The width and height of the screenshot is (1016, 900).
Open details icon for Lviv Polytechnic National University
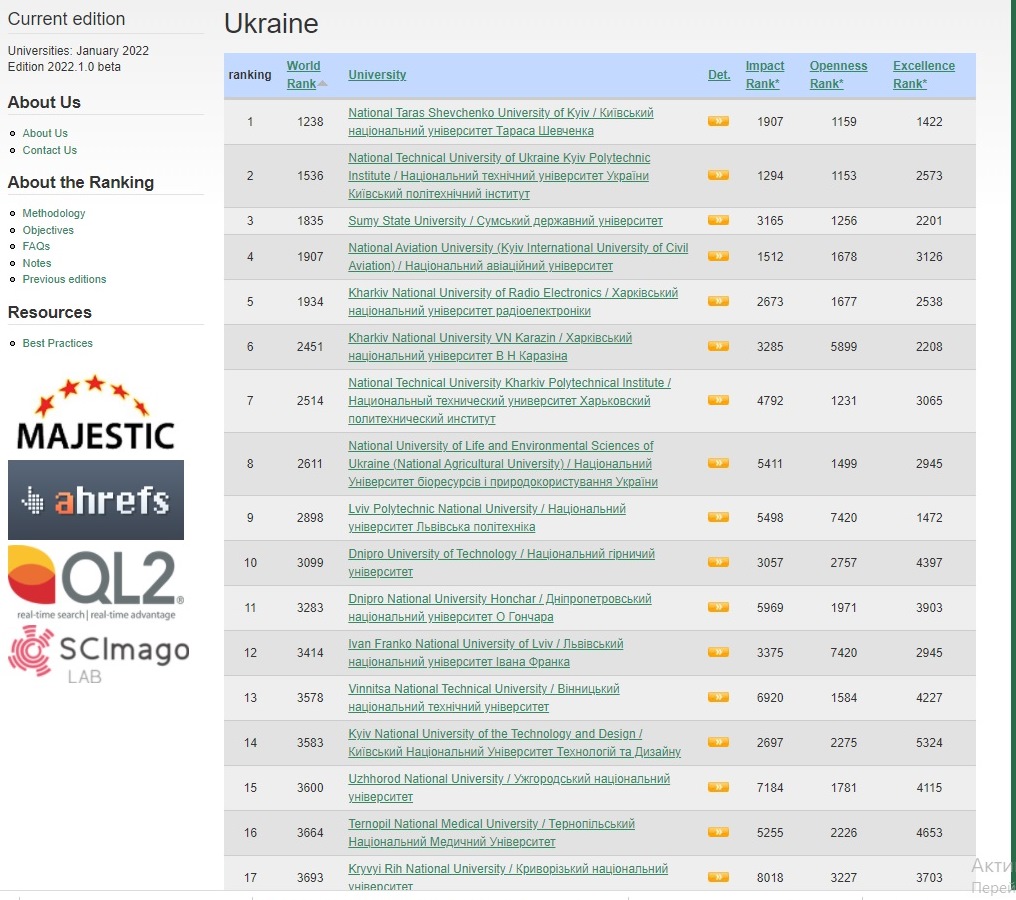point(718,517)
